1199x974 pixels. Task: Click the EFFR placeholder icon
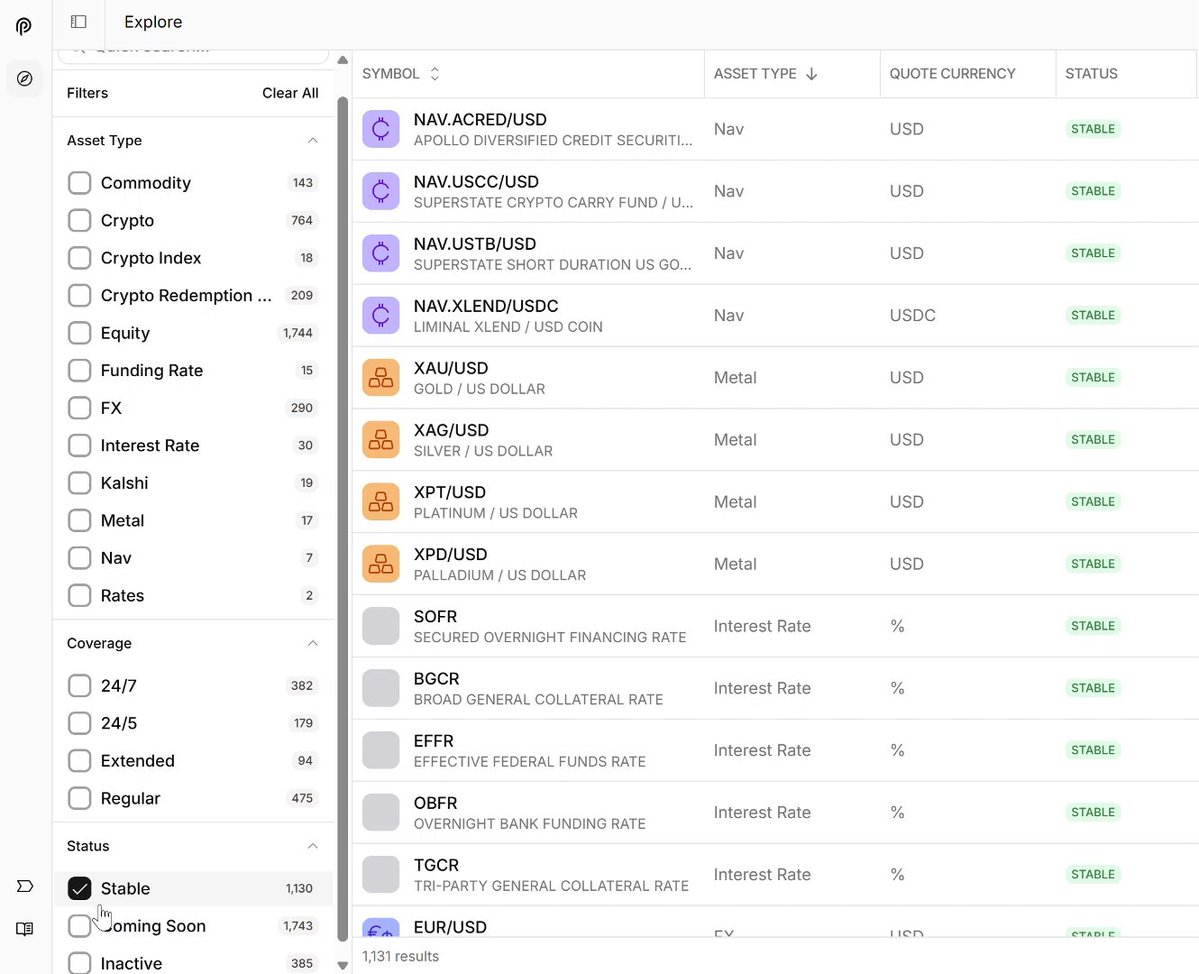[381, 750]
